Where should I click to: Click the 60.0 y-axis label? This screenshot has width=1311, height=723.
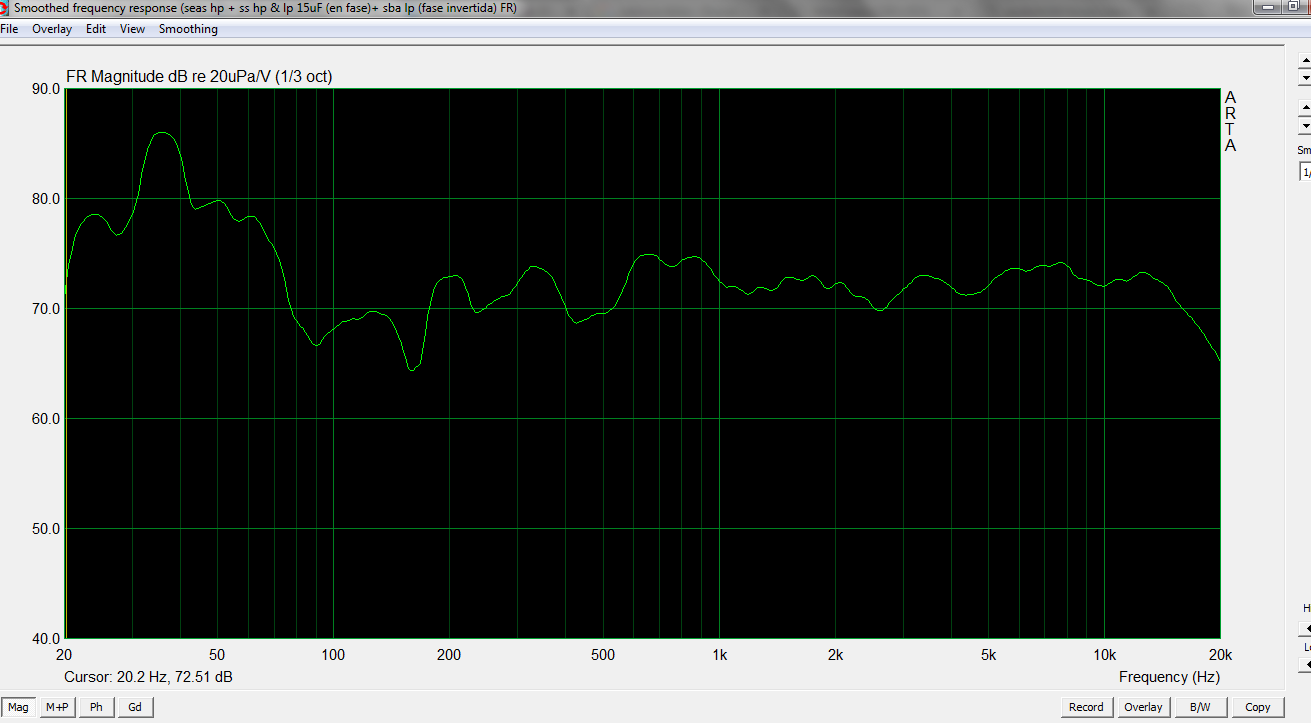click(46, 419)
